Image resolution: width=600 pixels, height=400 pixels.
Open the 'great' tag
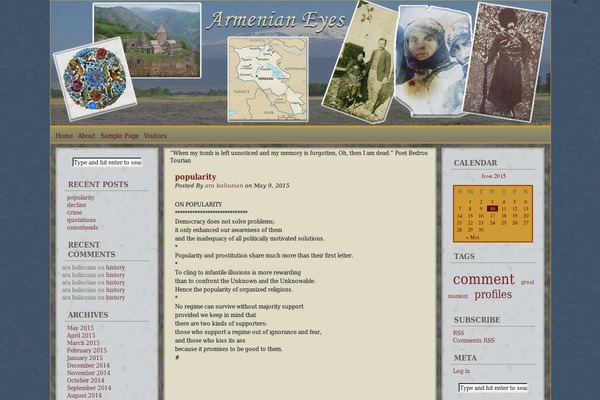[x=527, y=282]
